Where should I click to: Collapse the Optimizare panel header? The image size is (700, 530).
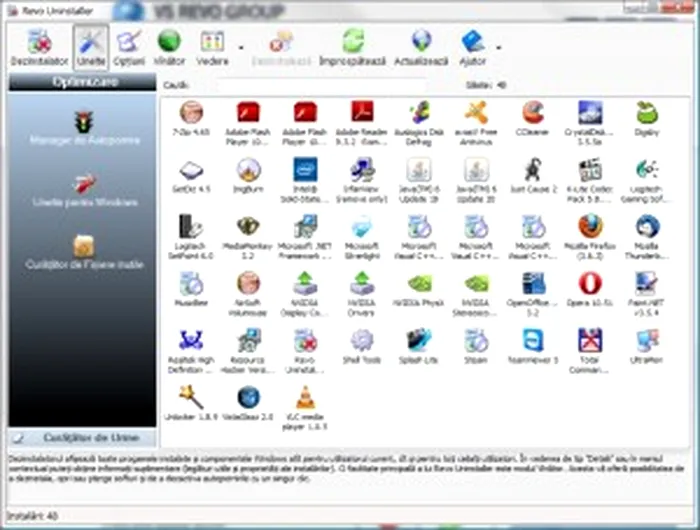pos(82,82)
